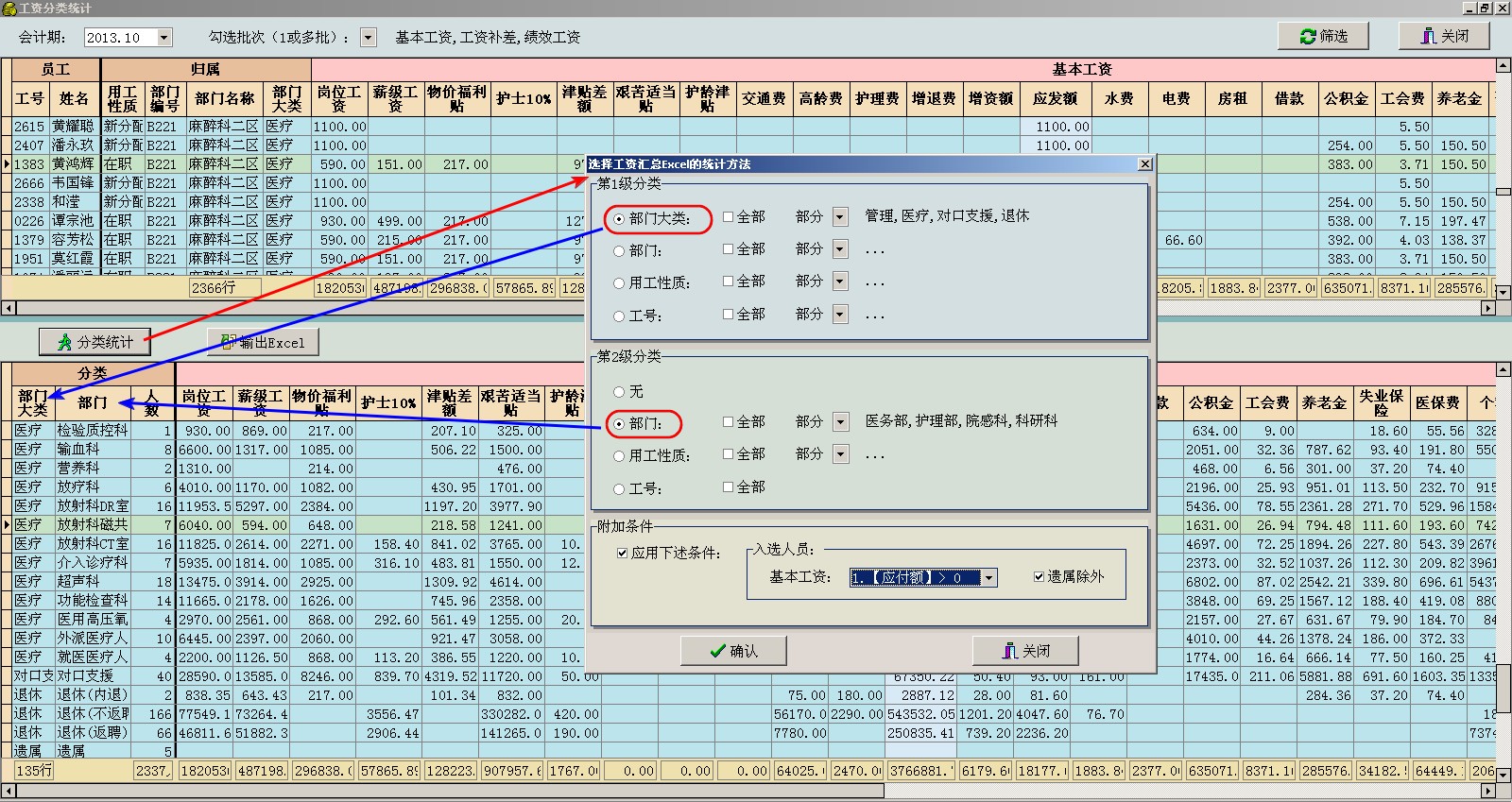Uncheck the 应用下述条件 checkbox
This screenshot has width=1512, height=802.
coord(622,553)
